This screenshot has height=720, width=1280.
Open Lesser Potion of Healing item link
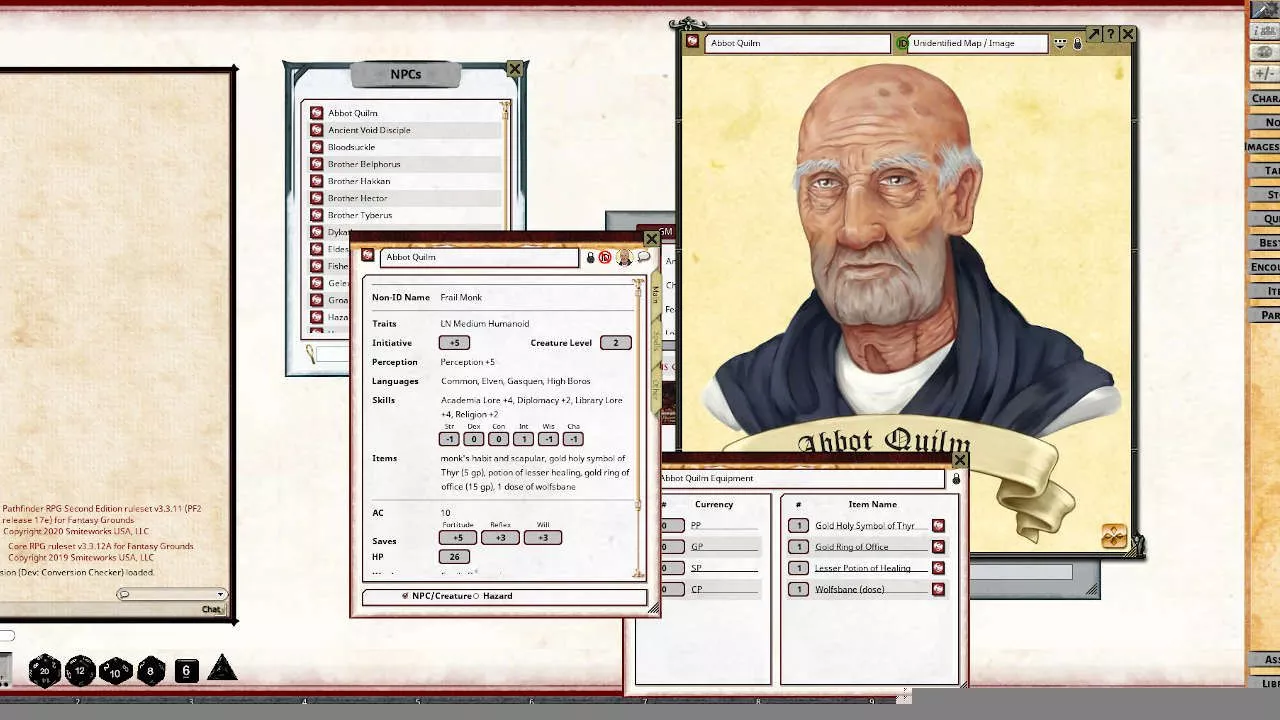pos(938,568)
